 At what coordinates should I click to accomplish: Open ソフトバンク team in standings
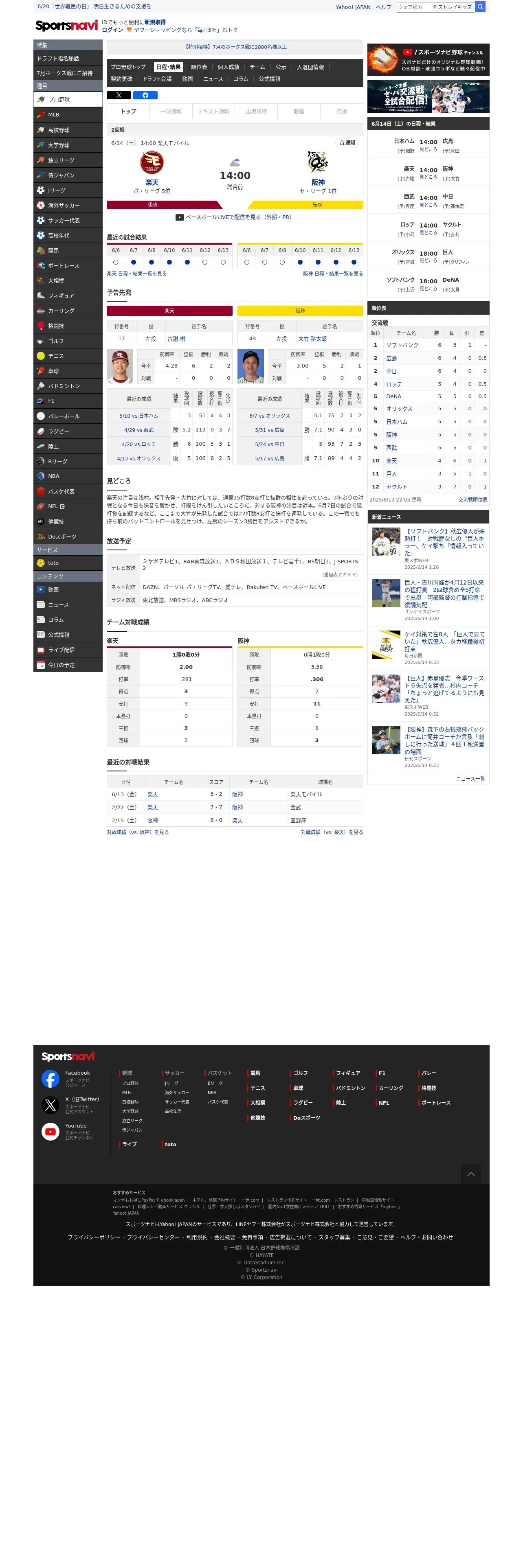coord(402,345)
